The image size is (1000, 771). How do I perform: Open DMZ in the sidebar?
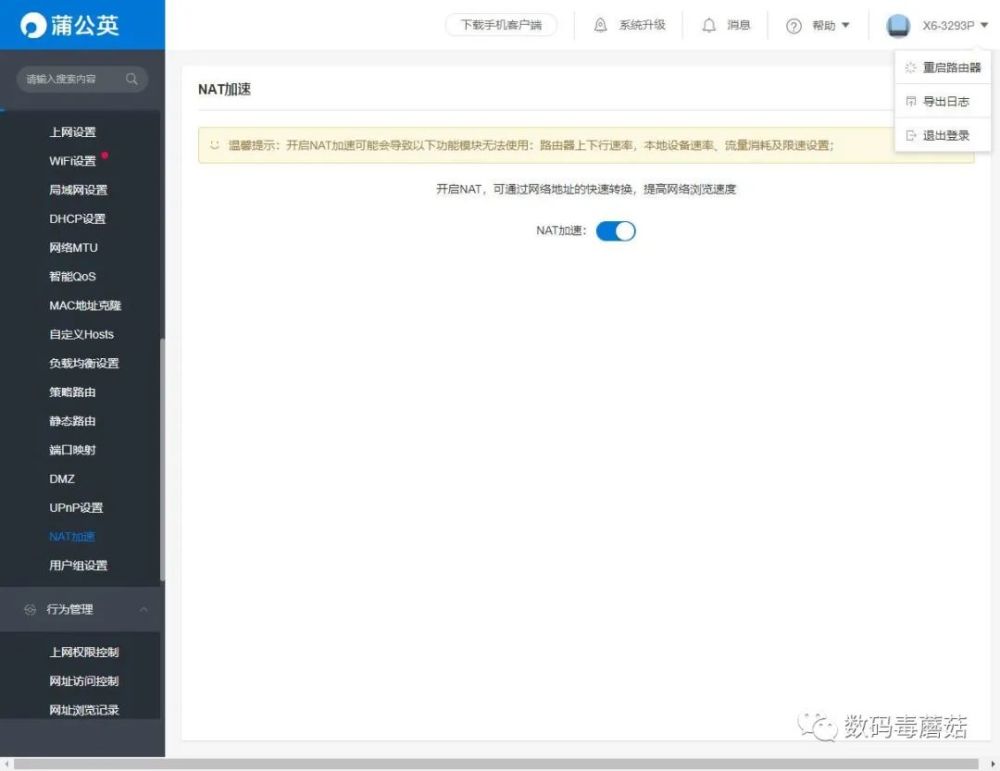tap(62, 479)
